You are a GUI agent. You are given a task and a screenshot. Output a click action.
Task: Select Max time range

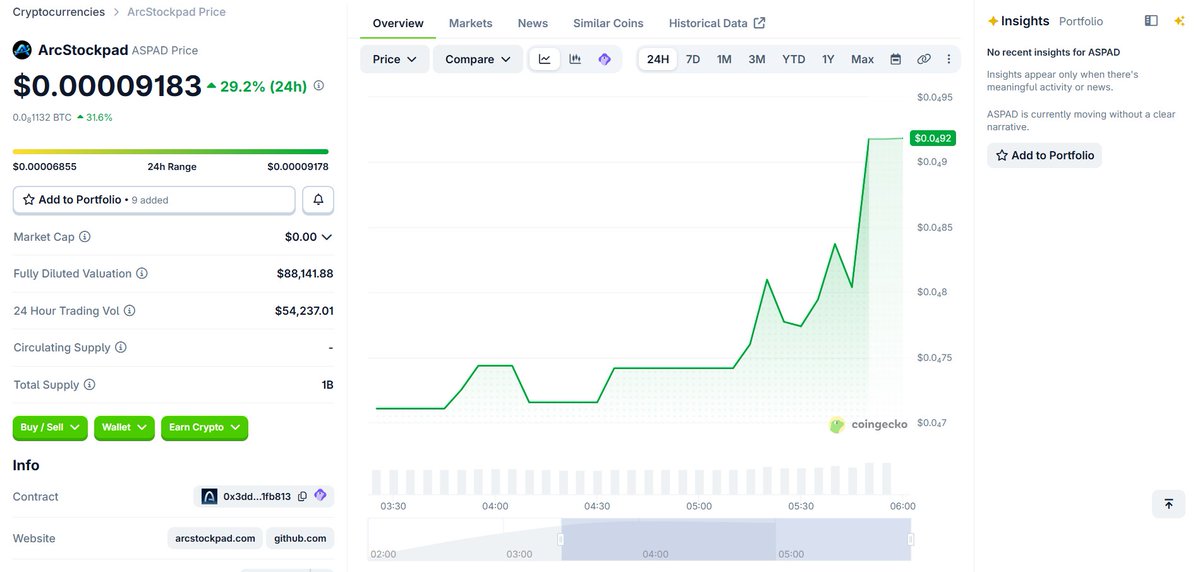[x=863, y=59]
